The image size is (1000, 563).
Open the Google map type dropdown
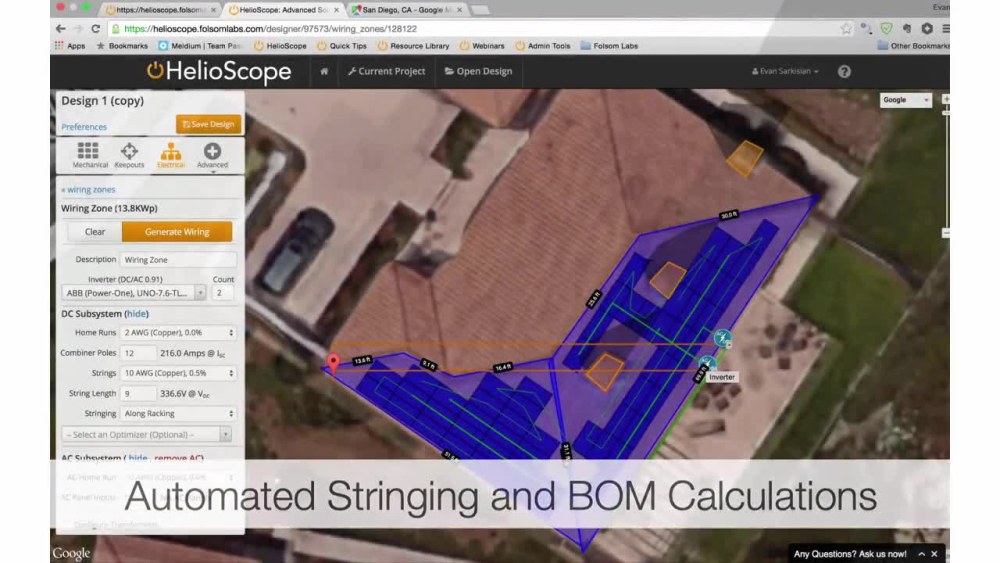[906, 100]
